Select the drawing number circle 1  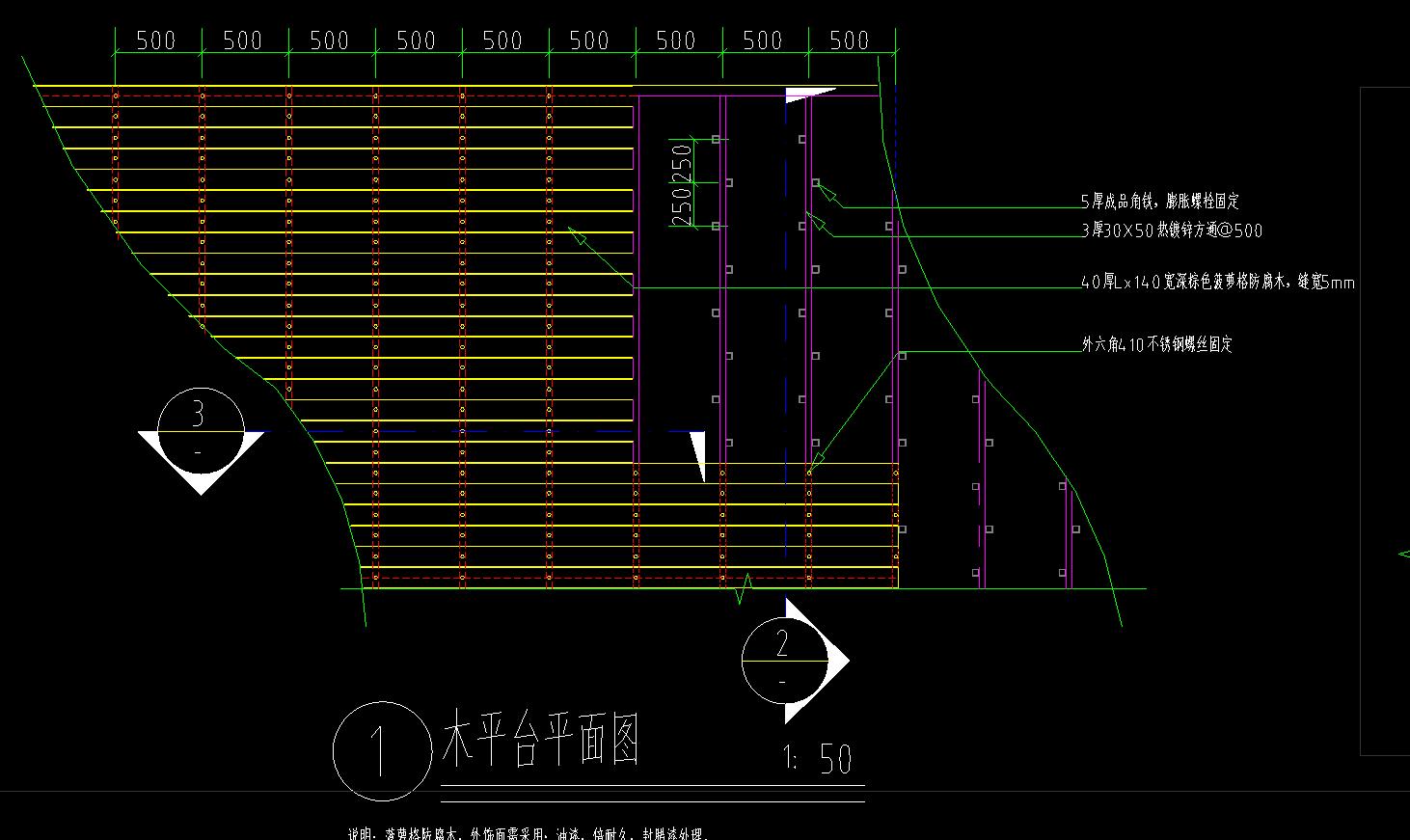[382, 751]
